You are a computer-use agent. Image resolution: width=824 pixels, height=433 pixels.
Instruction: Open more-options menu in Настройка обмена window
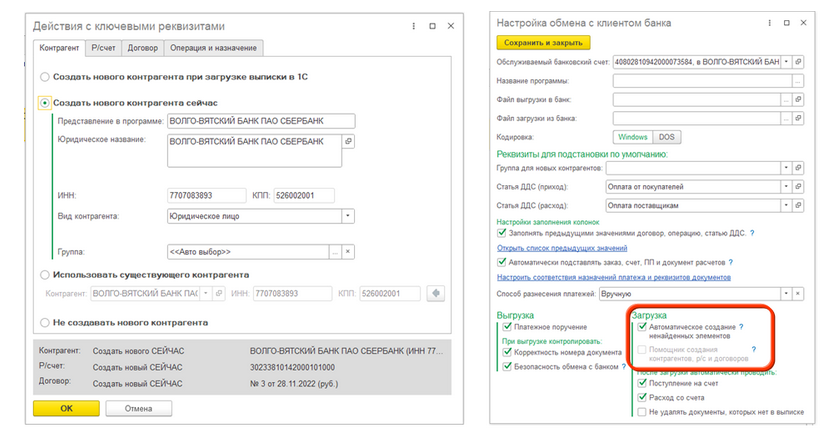769,23
